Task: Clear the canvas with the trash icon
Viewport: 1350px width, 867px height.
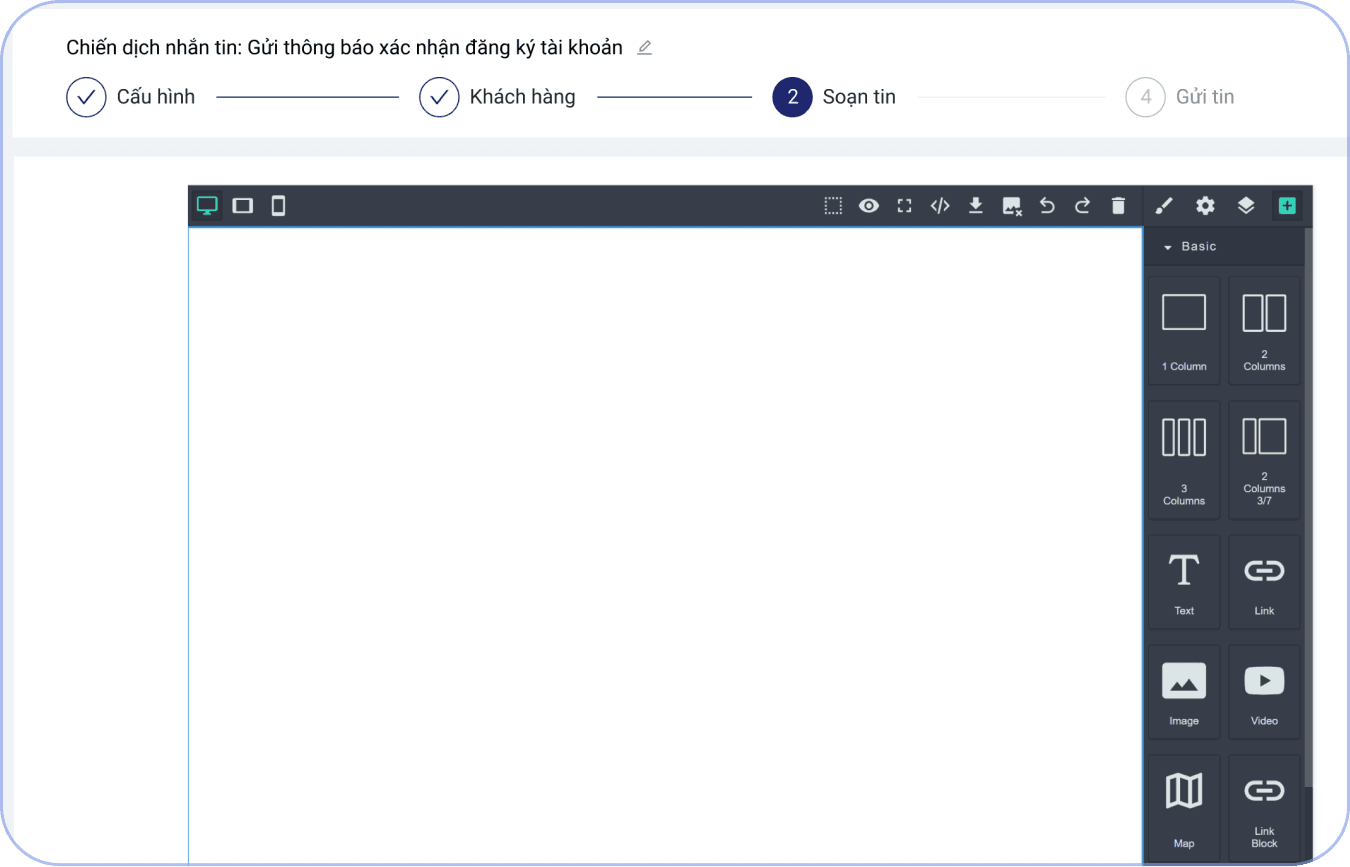Action: pos(1118,205)
